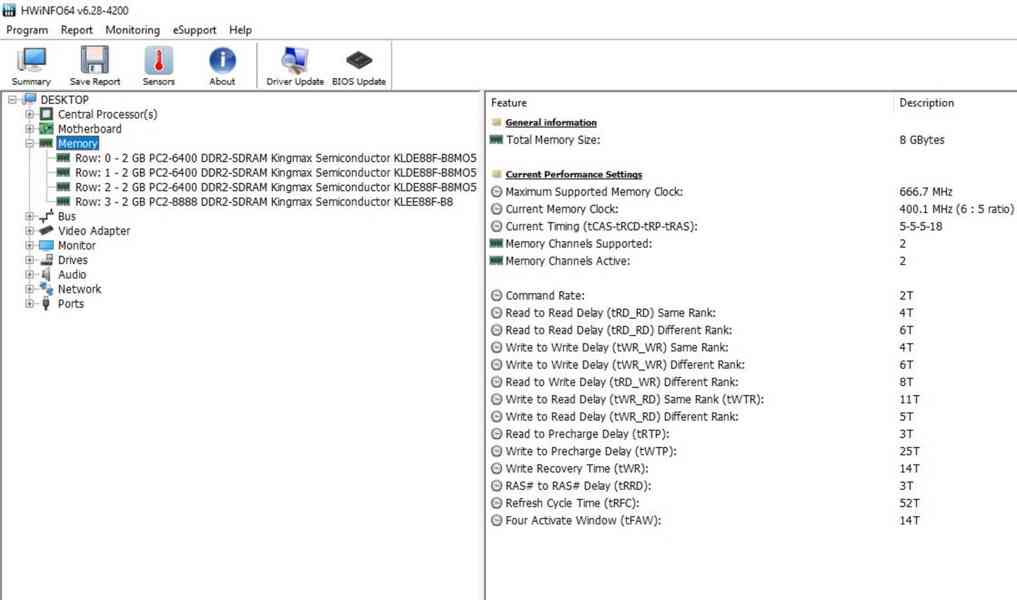Collapse the Memory node
This screenshot has width=1017, height=600.
click(29, 143)
